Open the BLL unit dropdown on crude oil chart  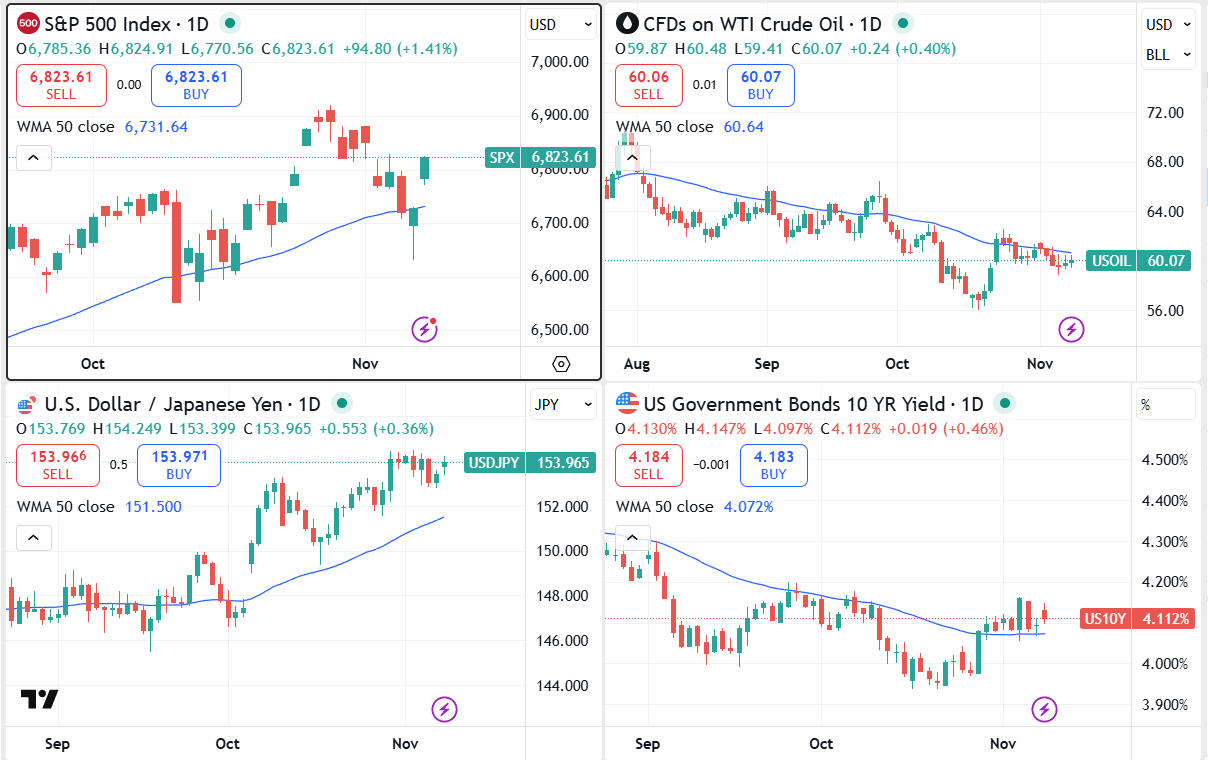pos(1168,55)
